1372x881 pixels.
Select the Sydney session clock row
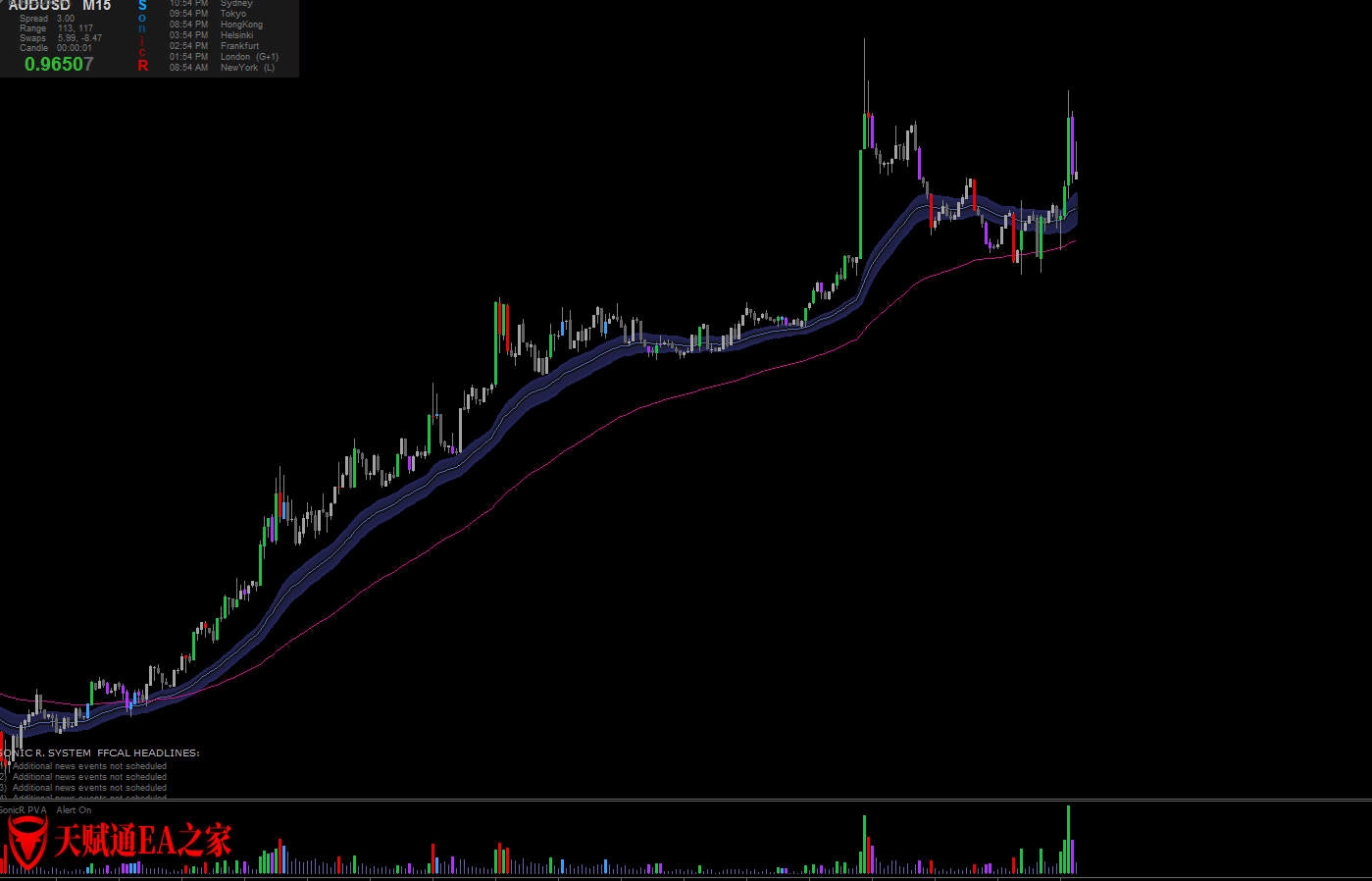click(x=211, y=4)
